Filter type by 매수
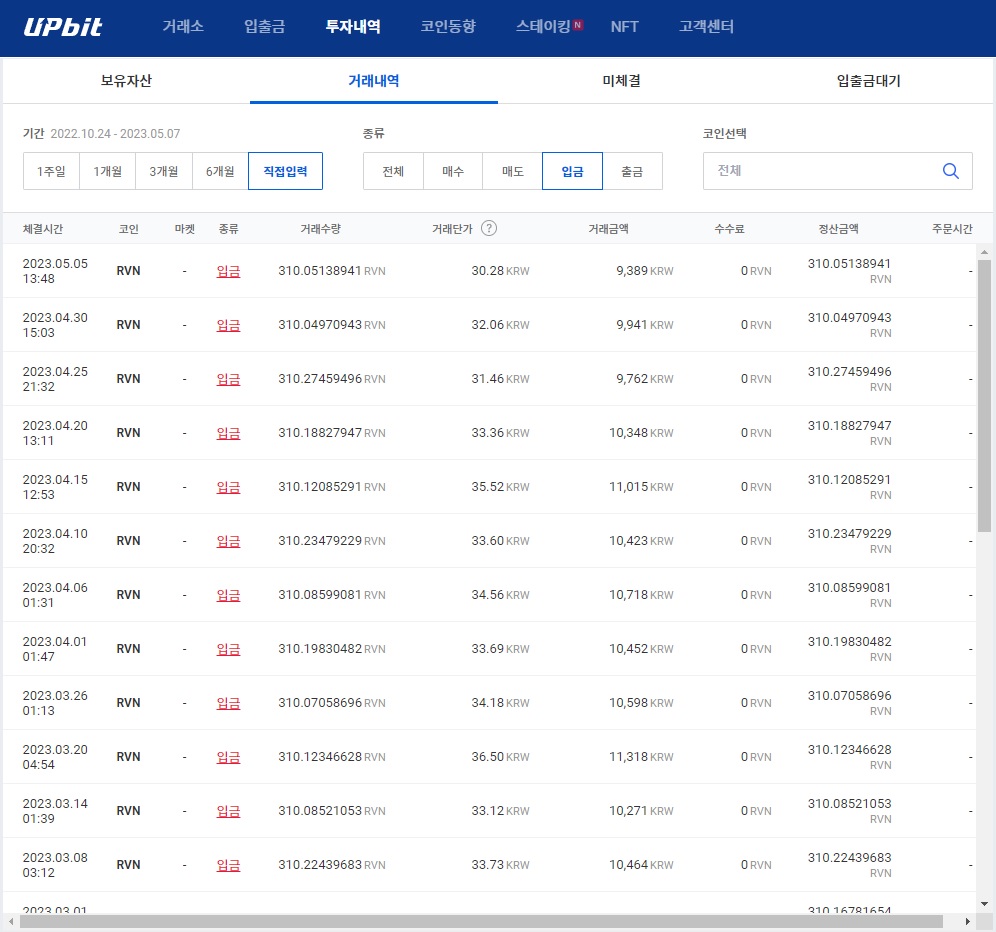This screenshot has height=932, width=996. tap(453, 171)
